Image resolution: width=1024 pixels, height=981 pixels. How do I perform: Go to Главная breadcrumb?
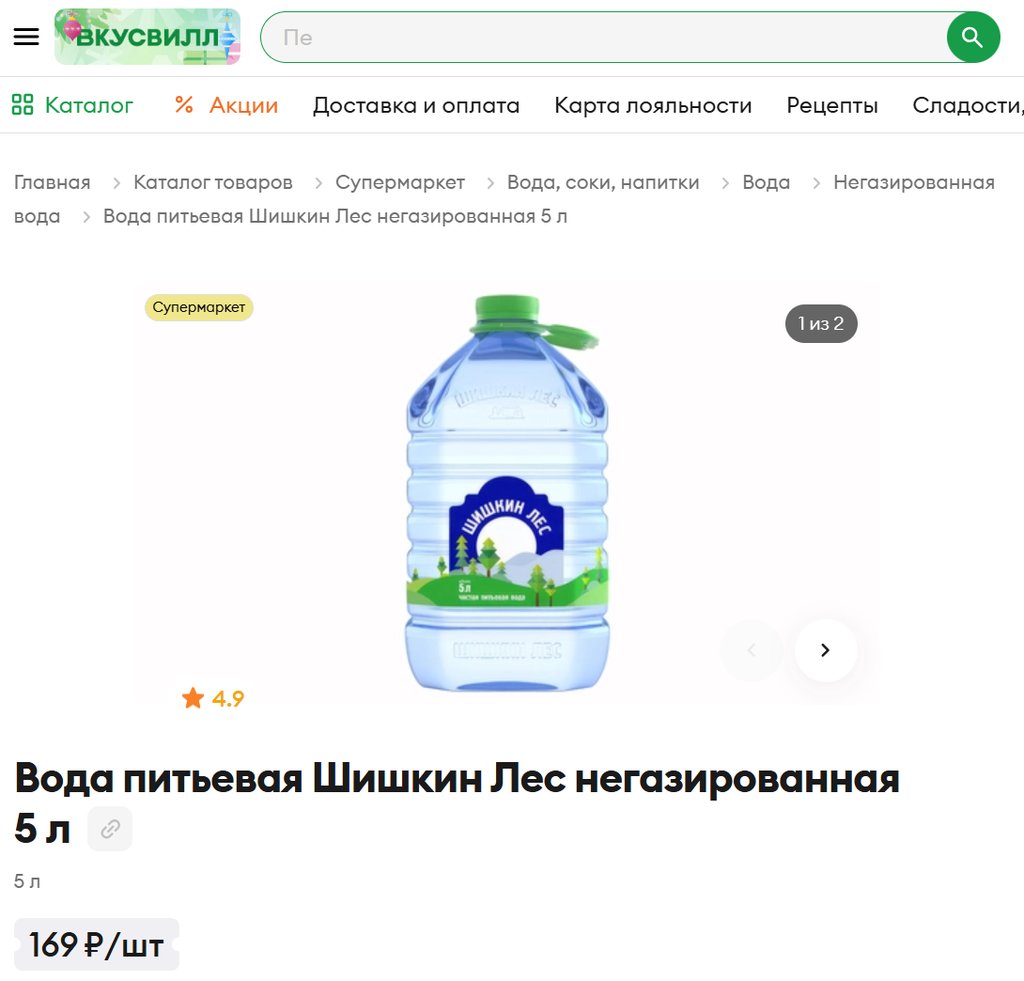tap(52, 182)
